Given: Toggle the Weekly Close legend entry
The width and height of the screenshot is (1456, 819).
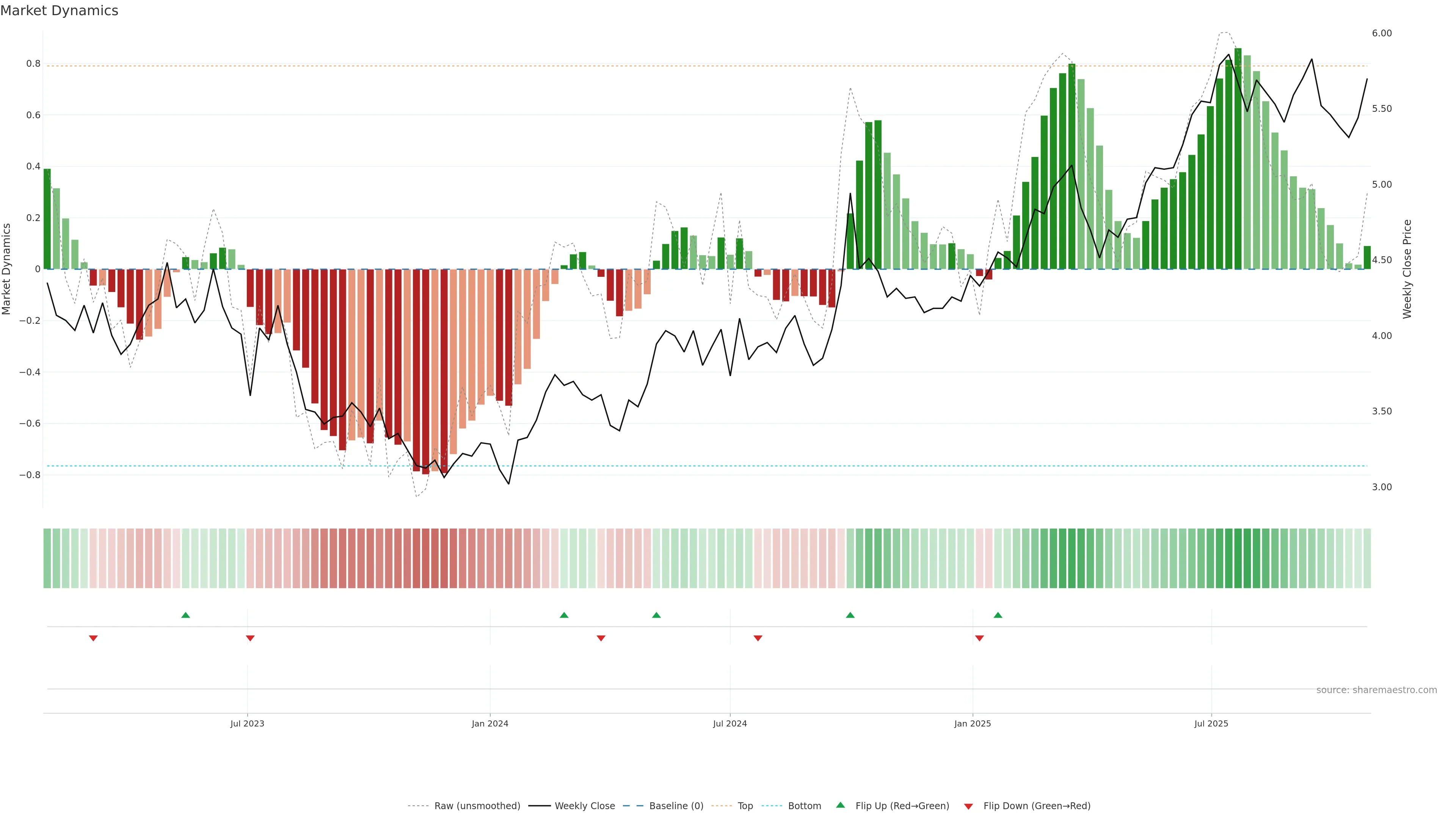Looking at the screenshot, I should point(584,806).
